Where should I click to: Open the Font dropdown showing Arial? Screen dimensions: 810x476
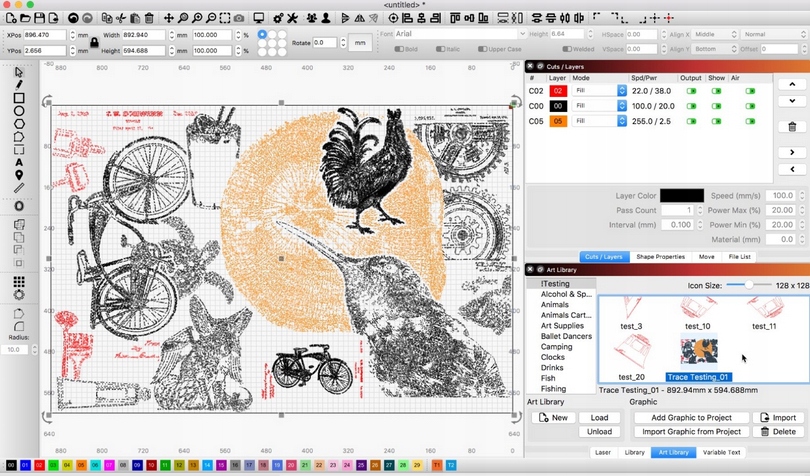tap(458, 34)
